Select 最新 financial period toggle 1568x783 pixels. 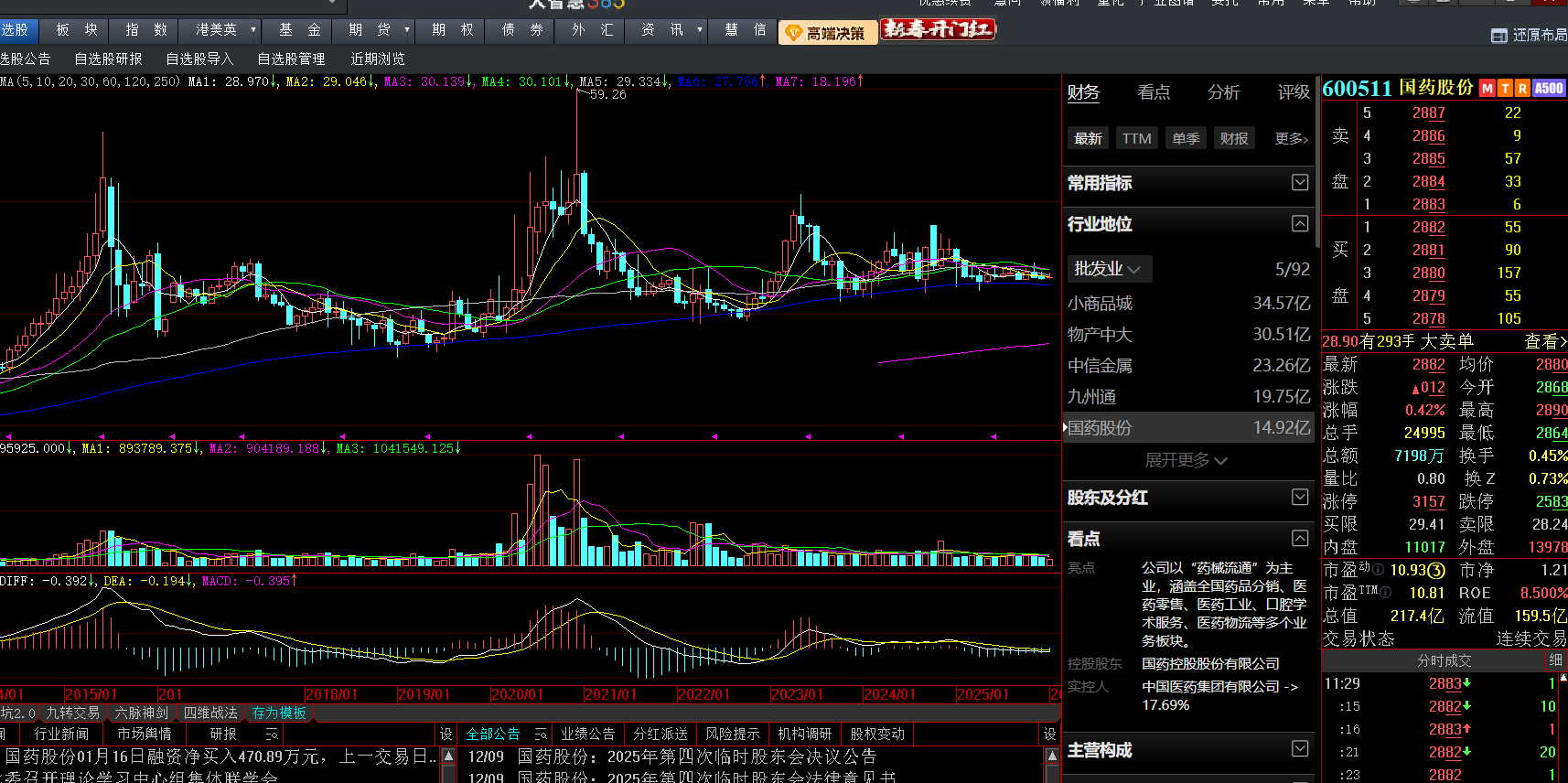click(x=1088, y=138)
